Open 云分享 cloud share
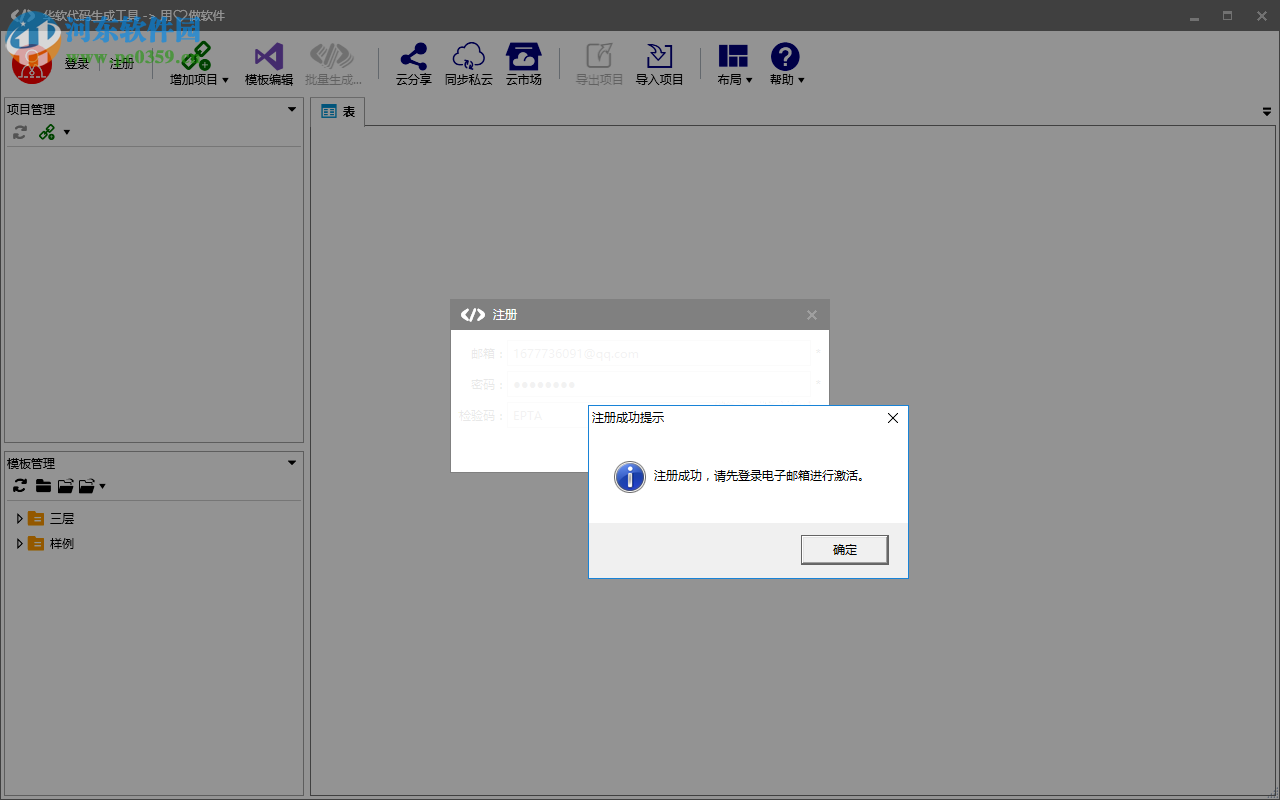 [x=413, y=65]
